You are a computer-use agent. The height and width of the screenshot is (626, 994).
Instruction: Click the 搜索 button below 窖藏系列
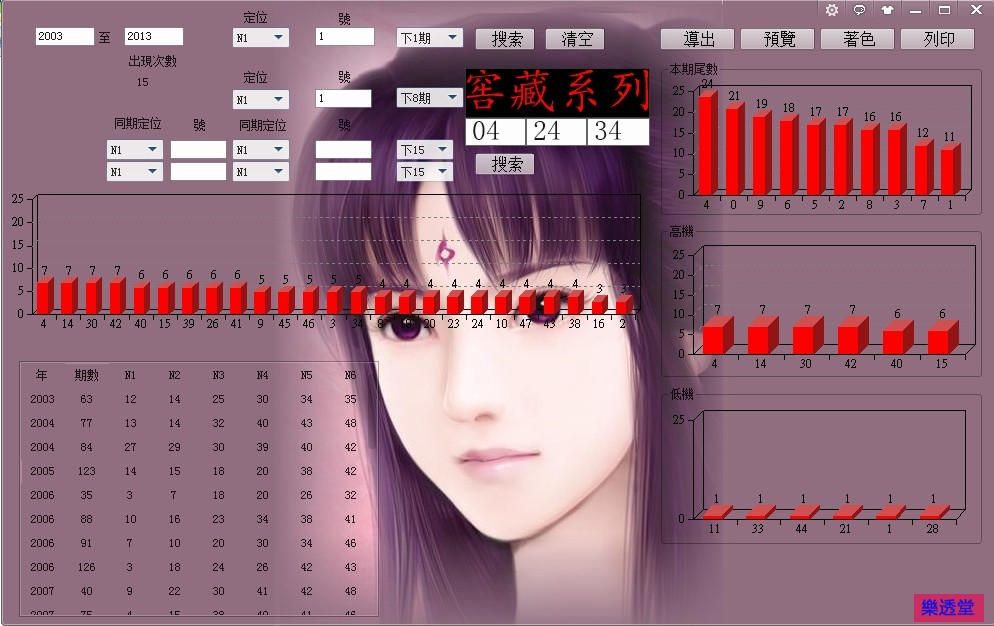click(505, 164)
